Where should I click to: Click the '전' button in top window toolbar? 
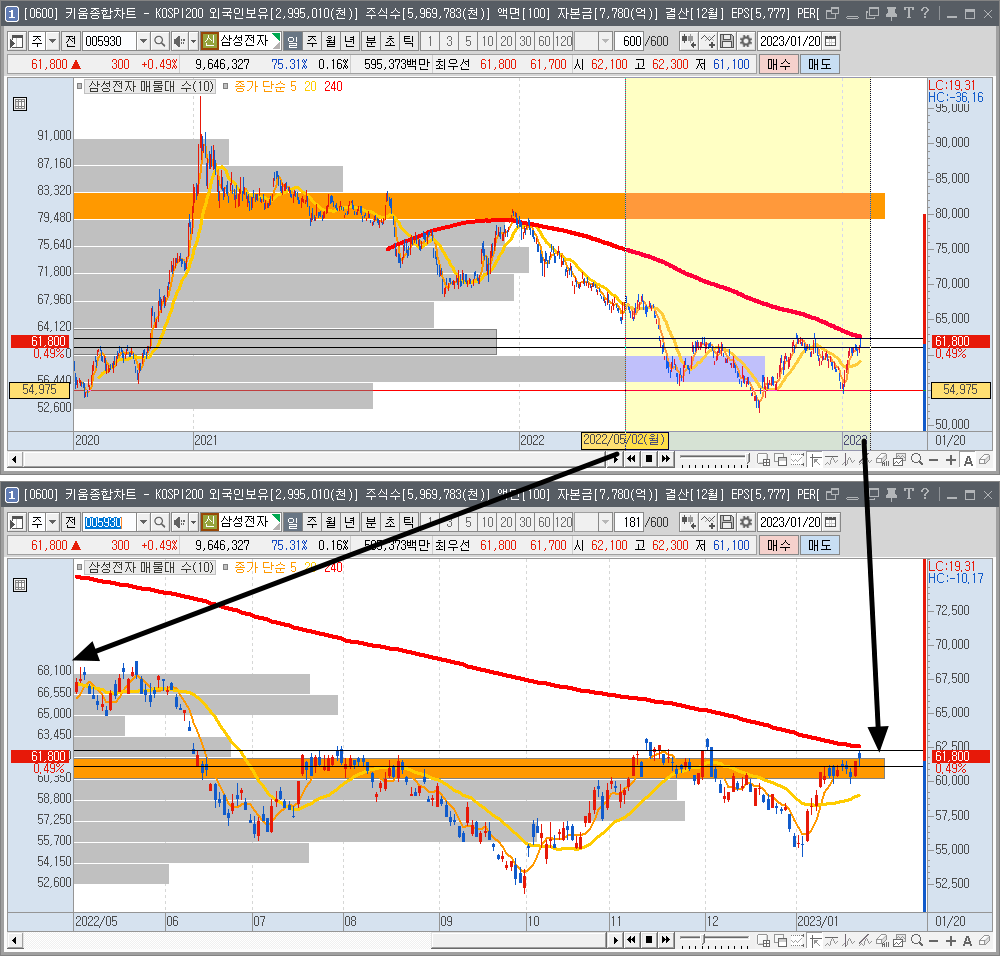click(70, 41)
